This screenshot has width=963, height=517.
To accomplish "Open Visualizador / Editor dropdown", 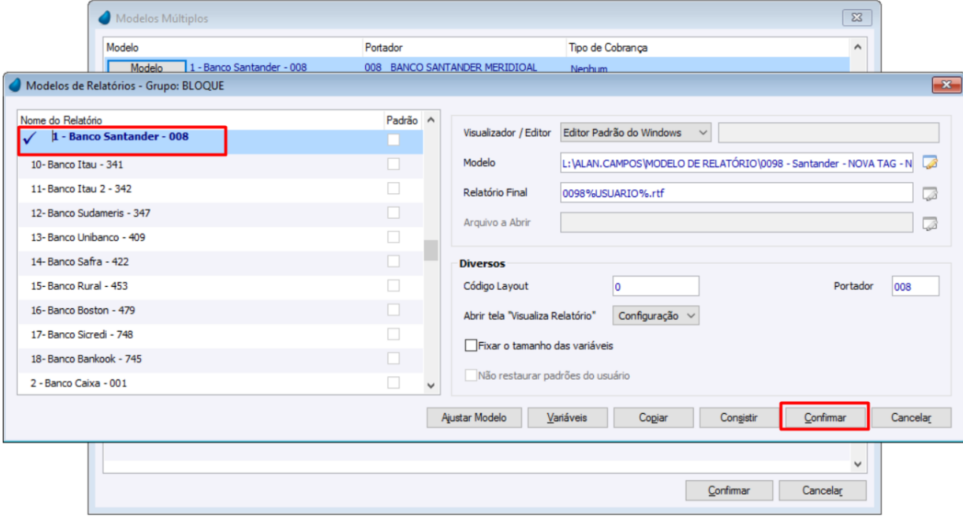I will (635, 133).
